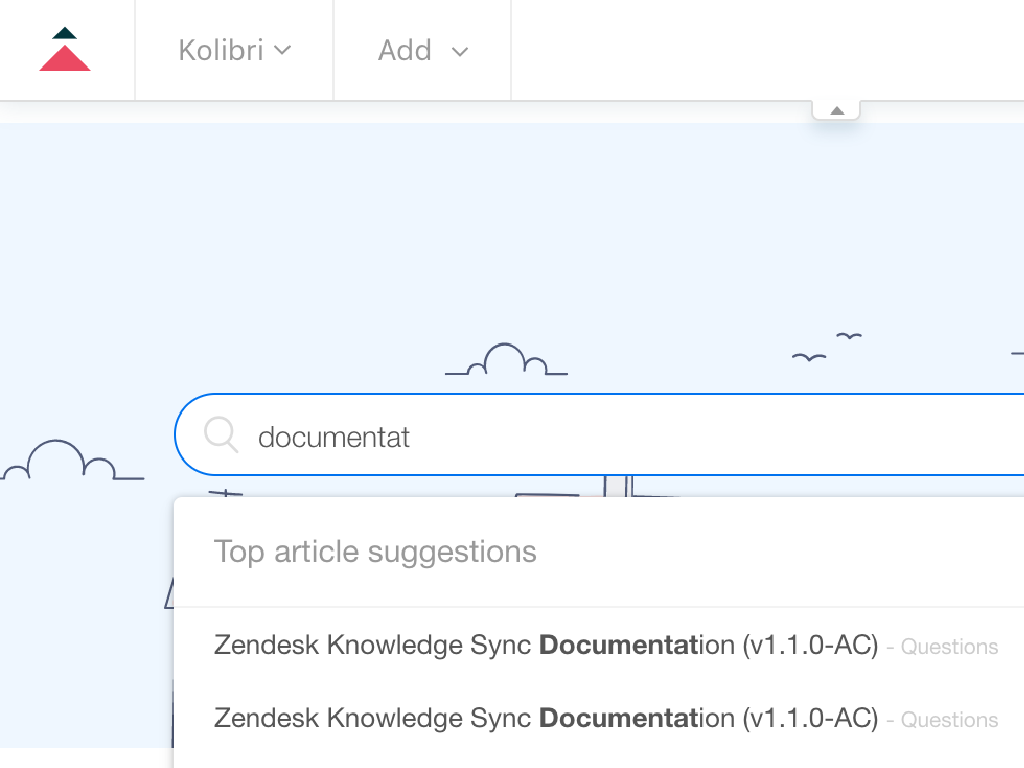Click the cloud illustration above the search bar

pos(507,360)
